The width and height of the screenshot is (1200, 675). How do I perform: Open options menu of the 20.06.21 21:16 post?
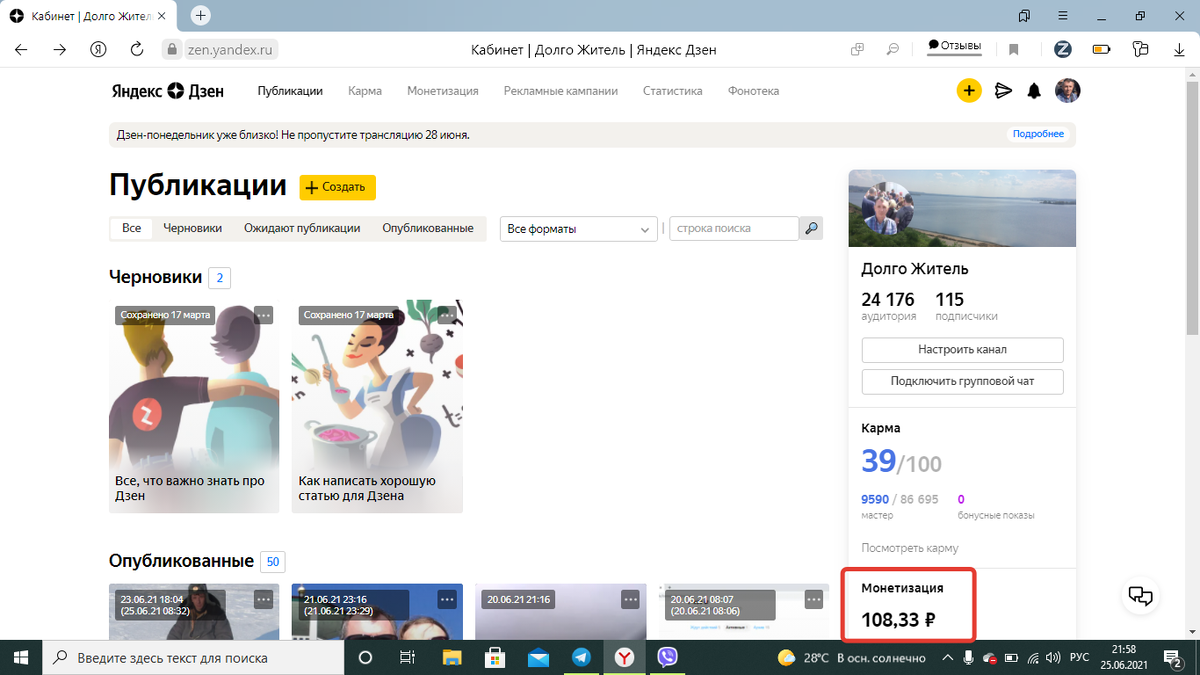(x=630, y=599)
